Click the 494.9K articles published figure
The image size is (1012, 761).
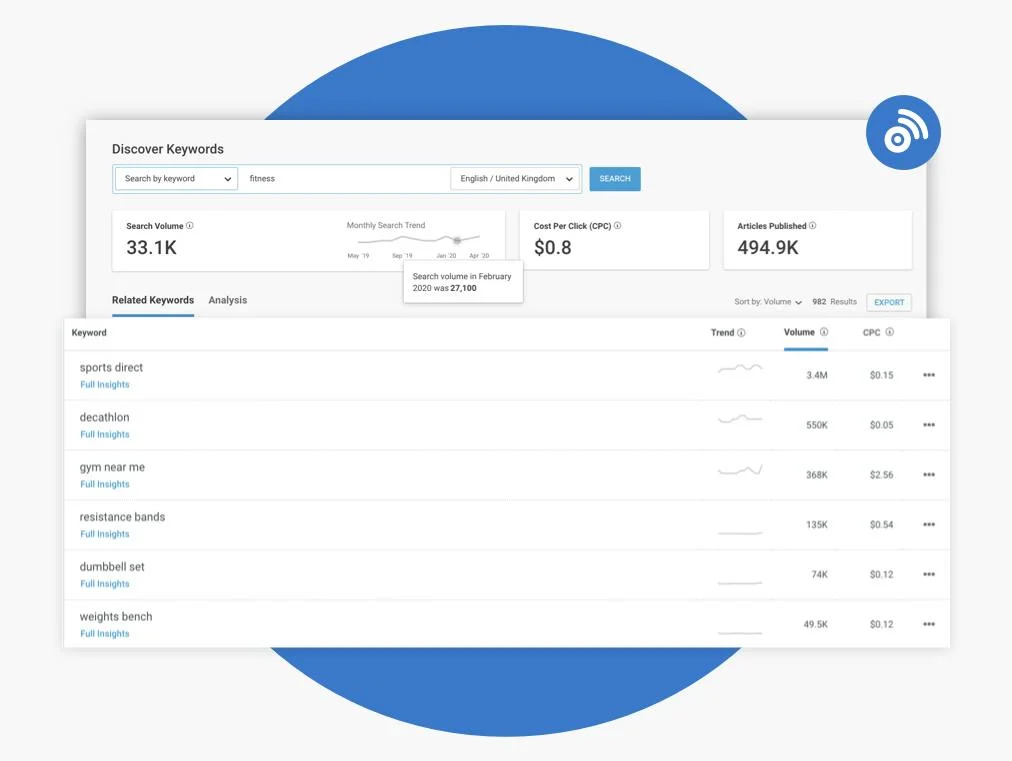(x=768, y=248)
